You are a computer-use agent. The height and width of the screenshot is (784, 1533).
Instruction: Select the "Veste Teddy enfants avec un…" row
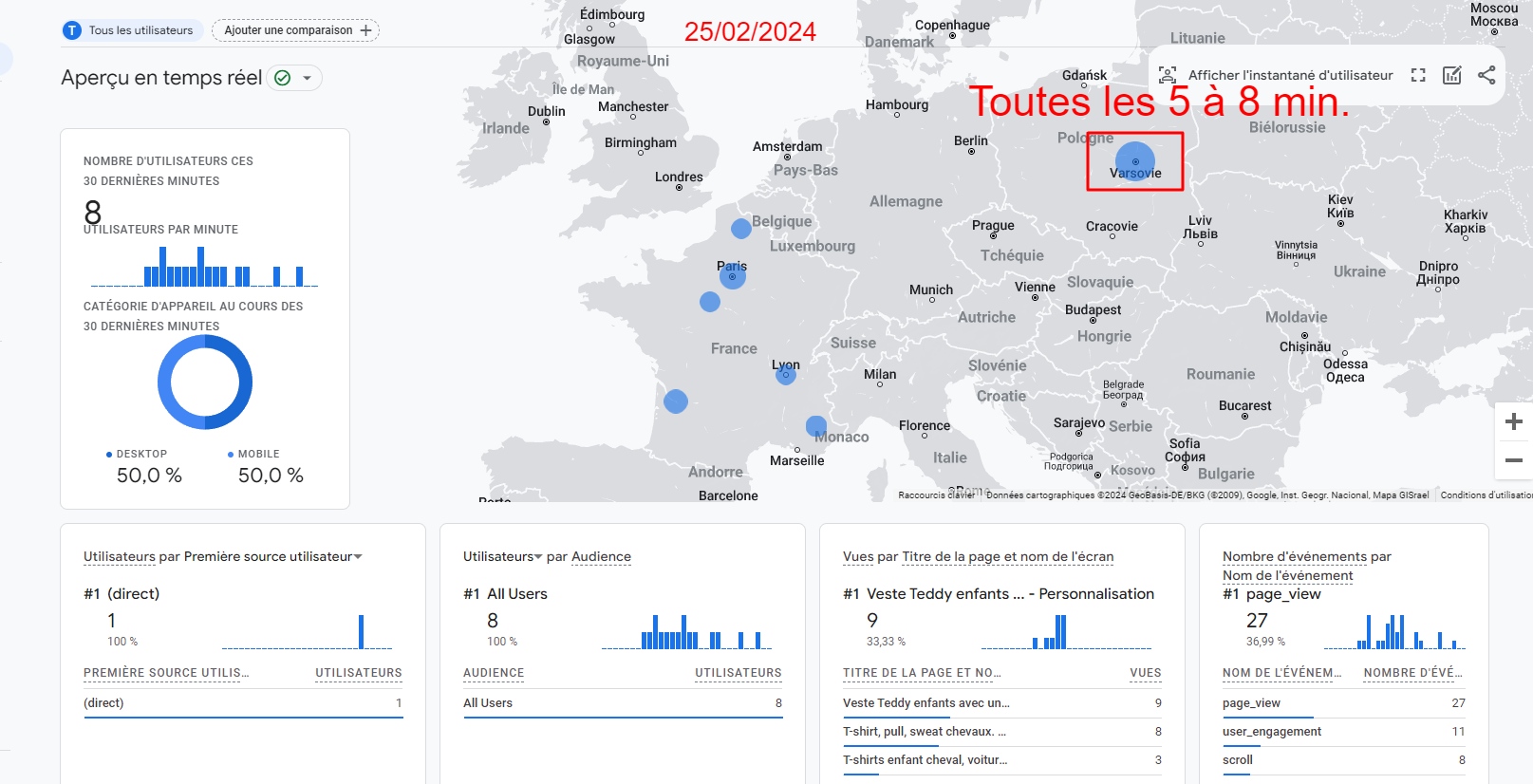(1002, 703)
